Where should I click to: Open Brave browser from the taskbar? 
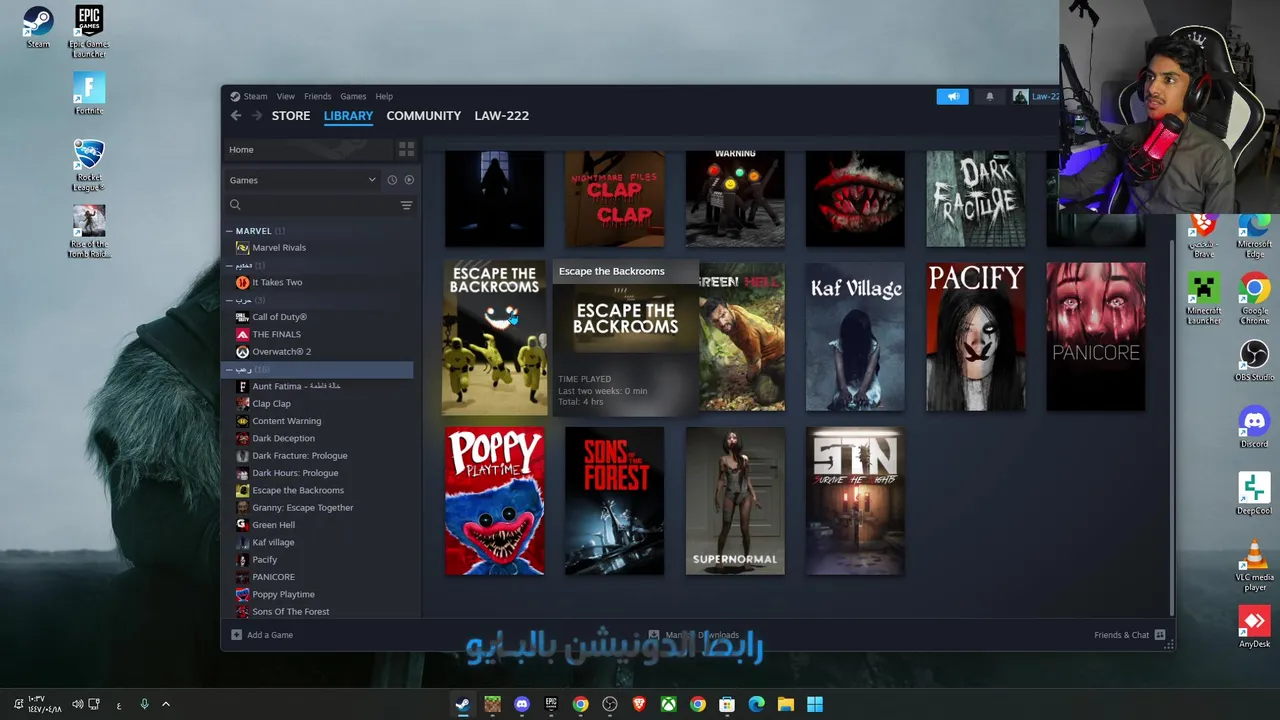(x=639, y=705)
